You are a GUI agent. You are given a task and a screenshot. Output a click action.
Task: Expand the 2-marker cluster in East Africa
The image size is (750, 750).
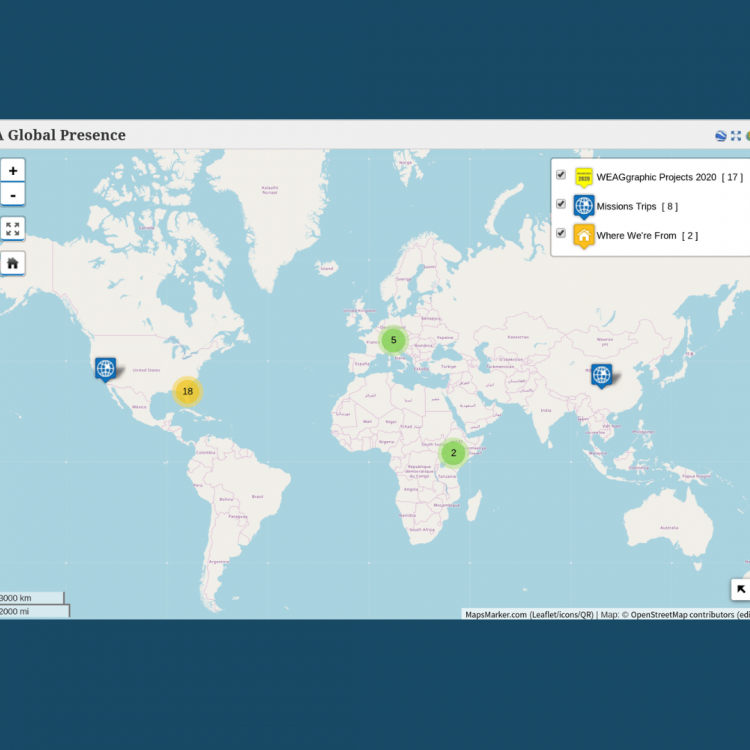(453, 453)
